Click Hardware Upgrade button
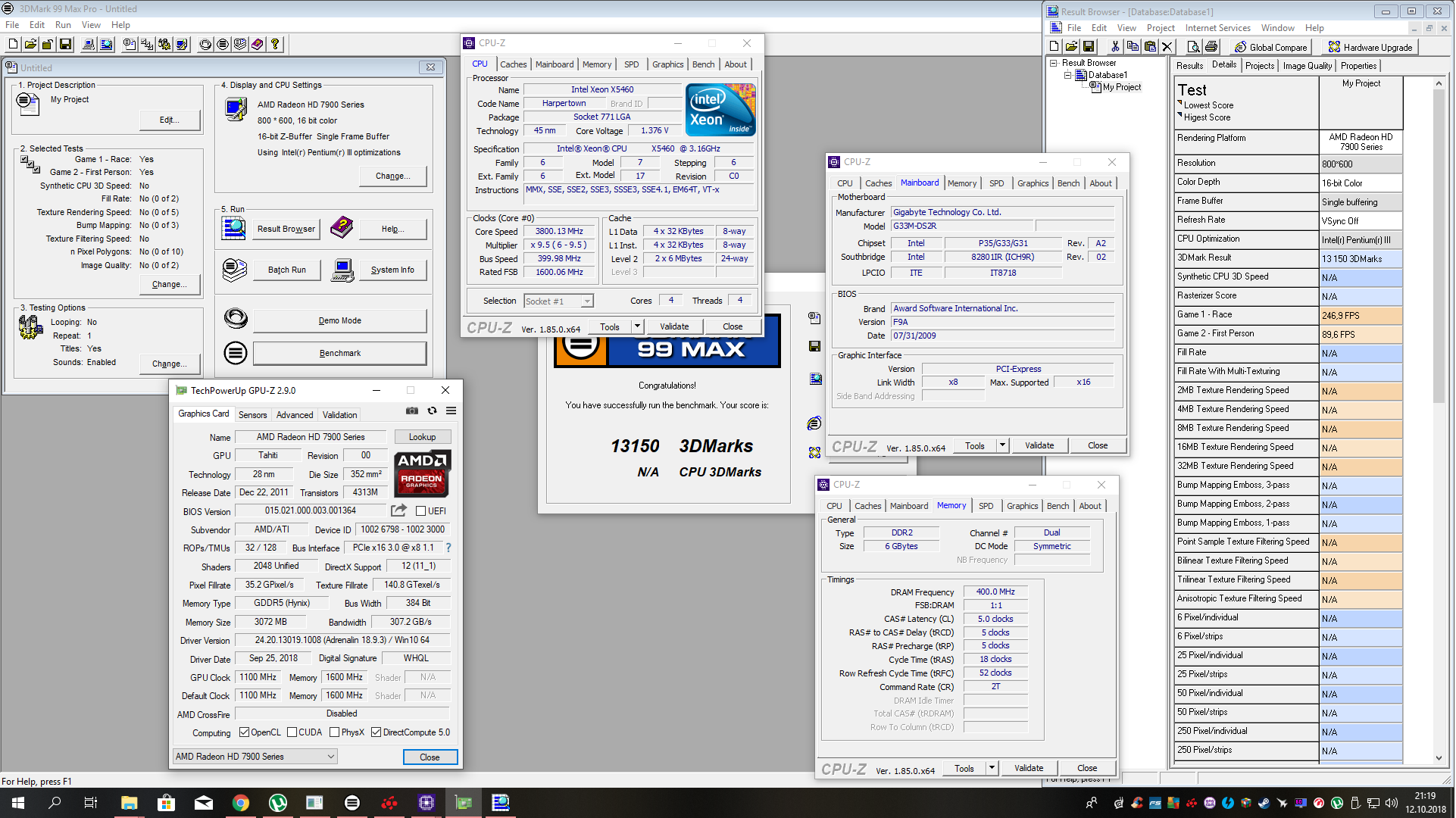Image resolution: width=1456 pixels, height=818 pixels. (x=1370, y=47)
